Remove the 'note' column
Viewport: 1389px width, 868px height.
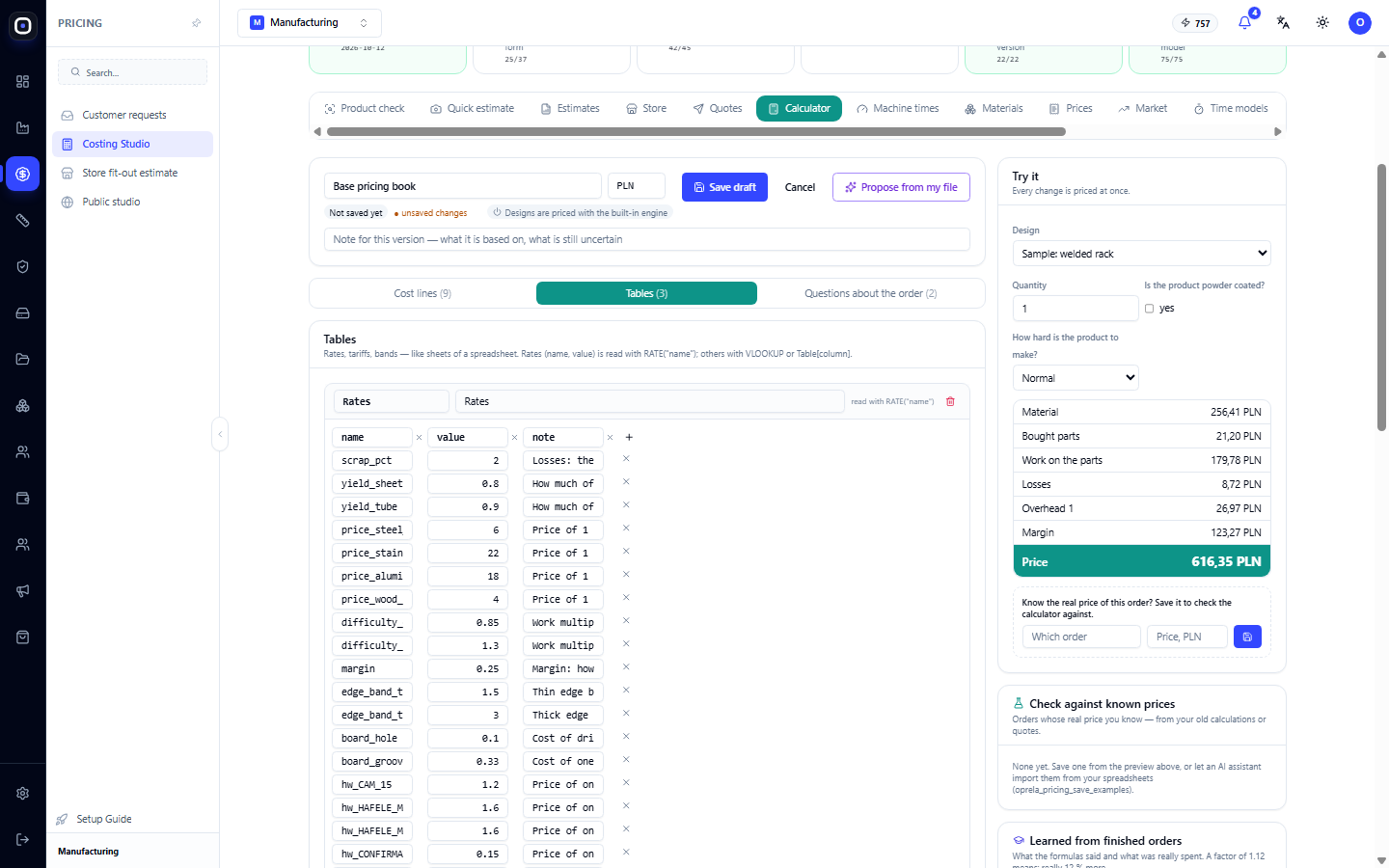tap(610, 437)
